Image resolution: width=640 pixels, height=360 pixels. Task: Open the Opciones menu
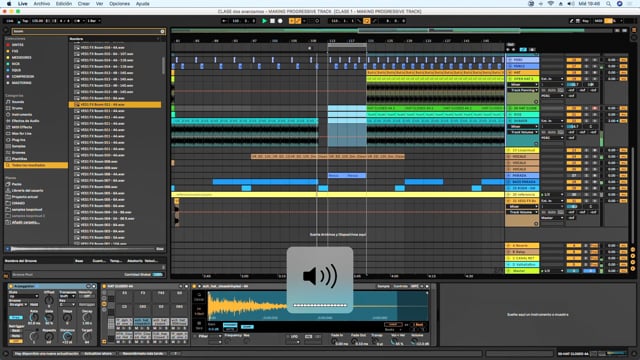[119, 4]
